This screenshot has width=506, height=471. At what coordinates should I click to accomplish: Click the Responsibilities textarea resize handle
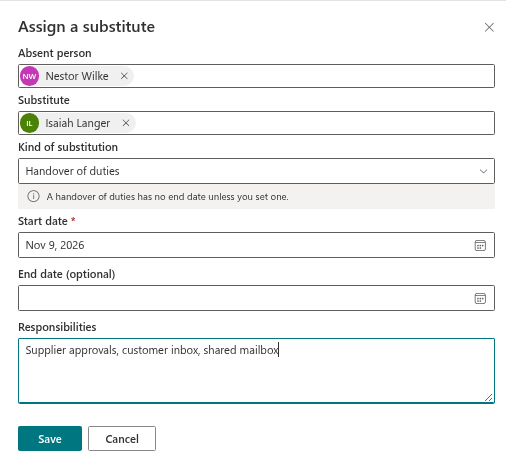(489, 397)
